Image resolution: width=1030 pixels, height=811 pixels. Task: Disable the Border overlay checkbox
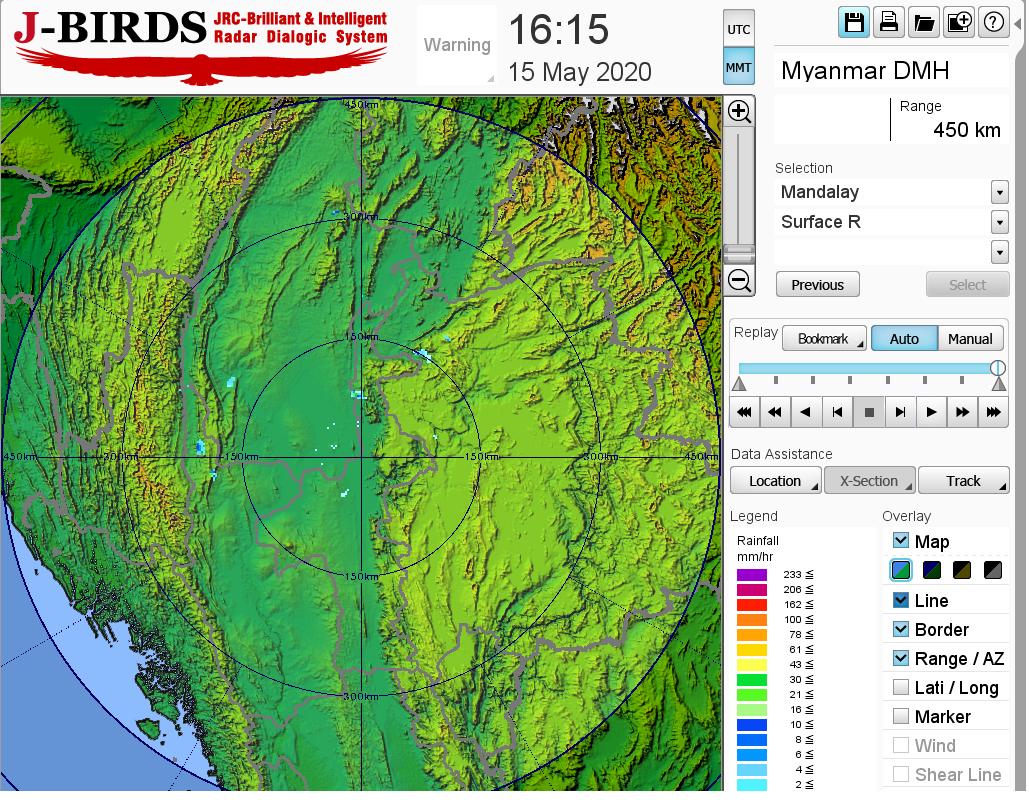901,629
